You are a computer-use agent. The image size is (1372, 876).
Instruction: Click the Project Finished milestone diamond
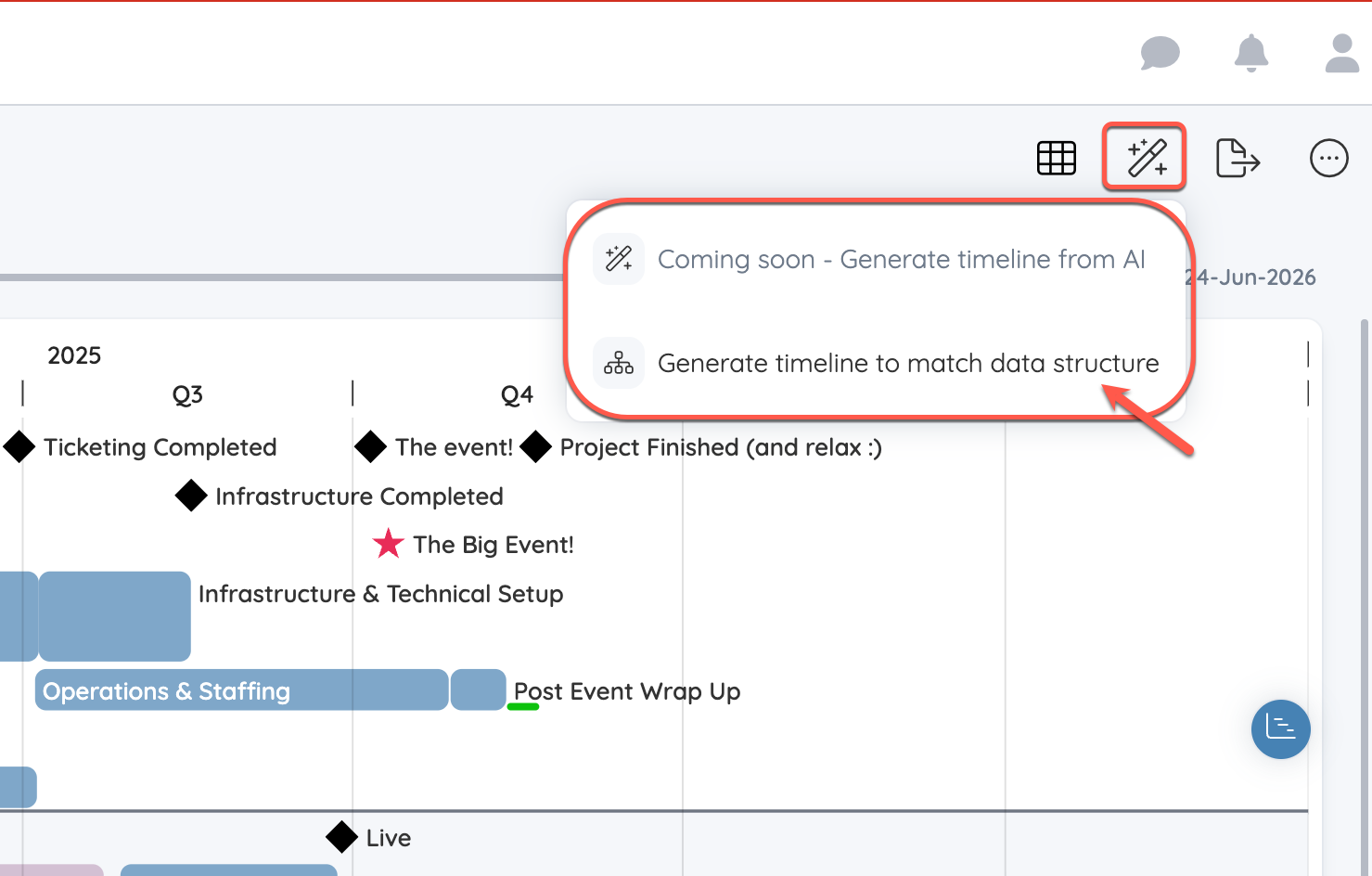pyautogui.click(x=536, y=446)
